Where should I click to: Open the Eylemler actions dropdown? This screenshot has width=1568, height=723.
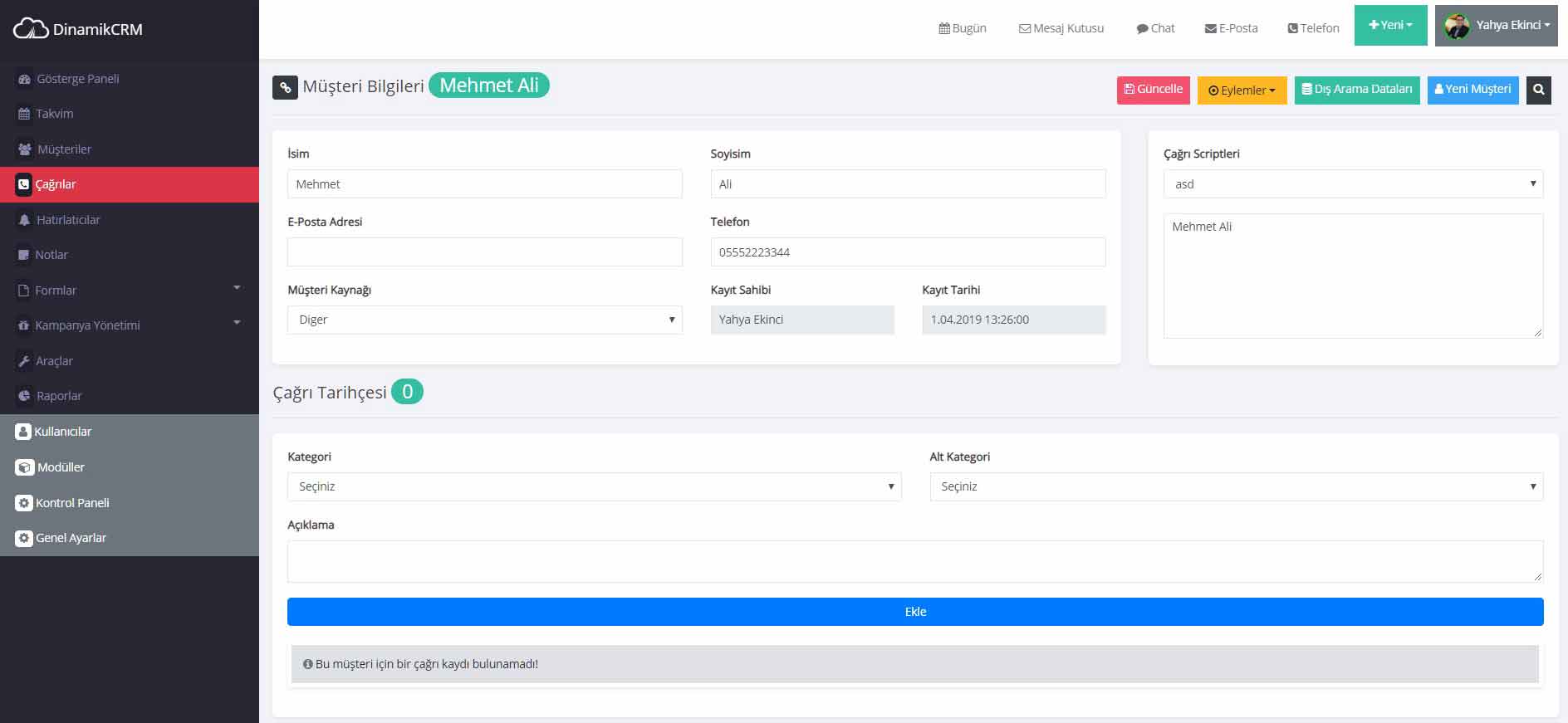pyautogui.click(x=1242, y=90)
